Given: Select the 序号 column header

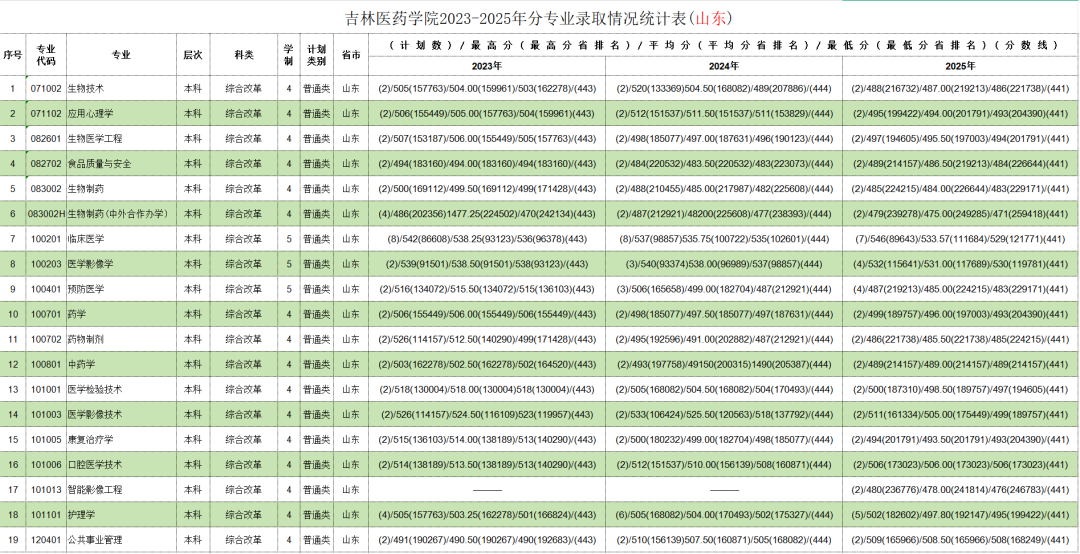Looking at the screenshot, I should click(12, 55).
